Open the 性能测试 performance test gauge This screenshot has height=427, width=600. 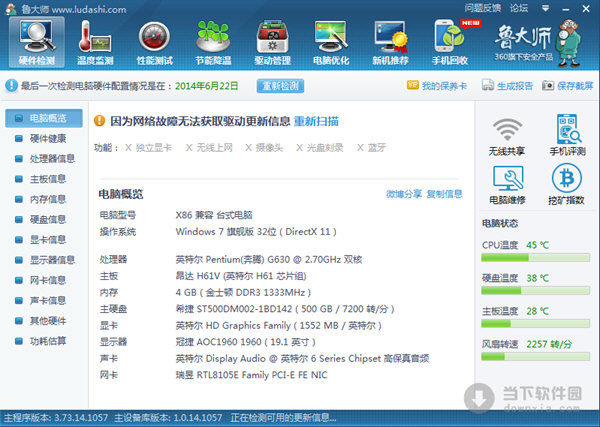click(x=155, y=42)
